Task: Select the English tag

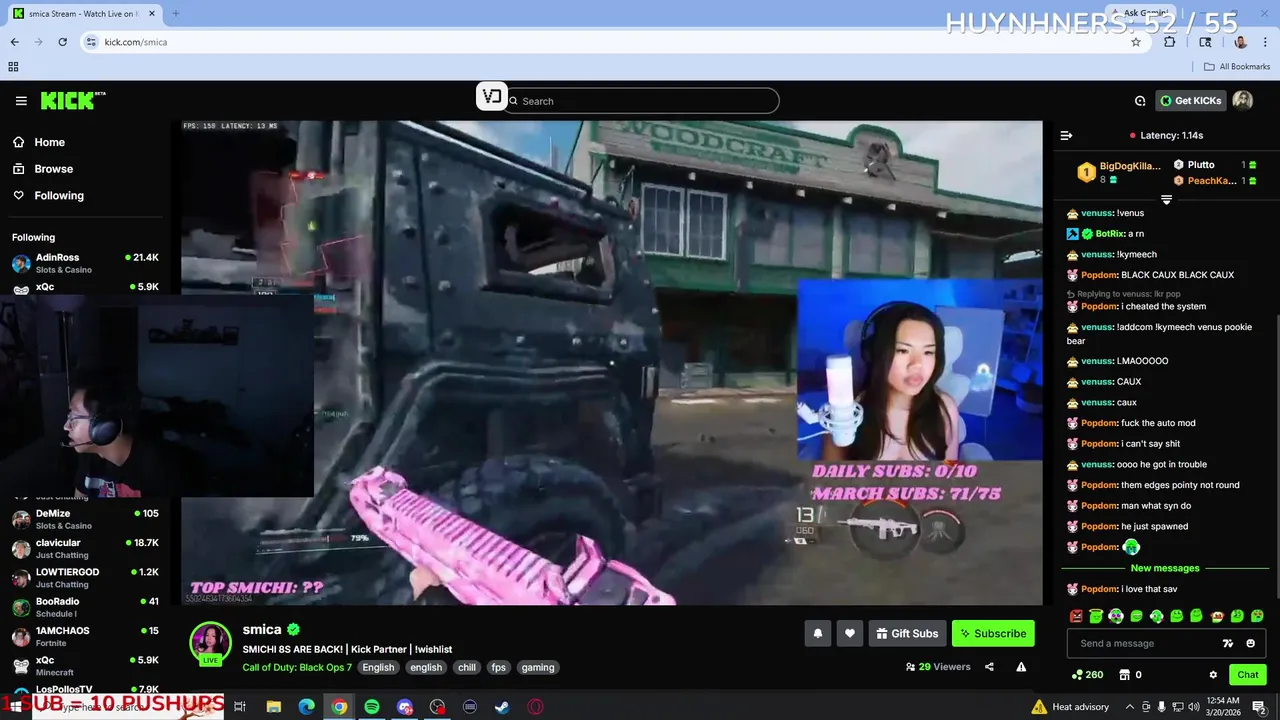Action: point(378,667)
